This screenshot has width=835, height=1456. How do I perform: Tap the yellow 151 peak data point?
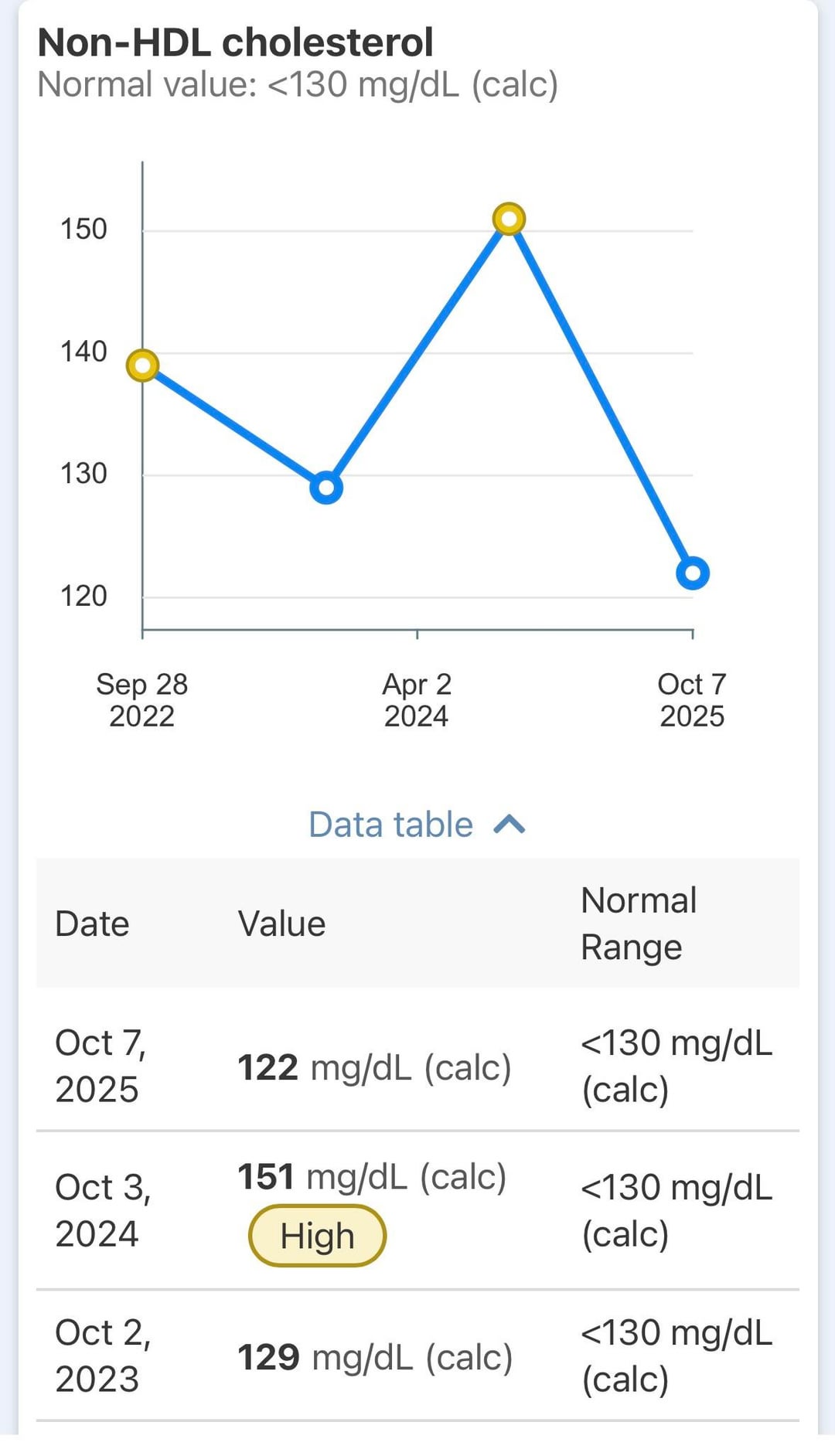point(509,219)
